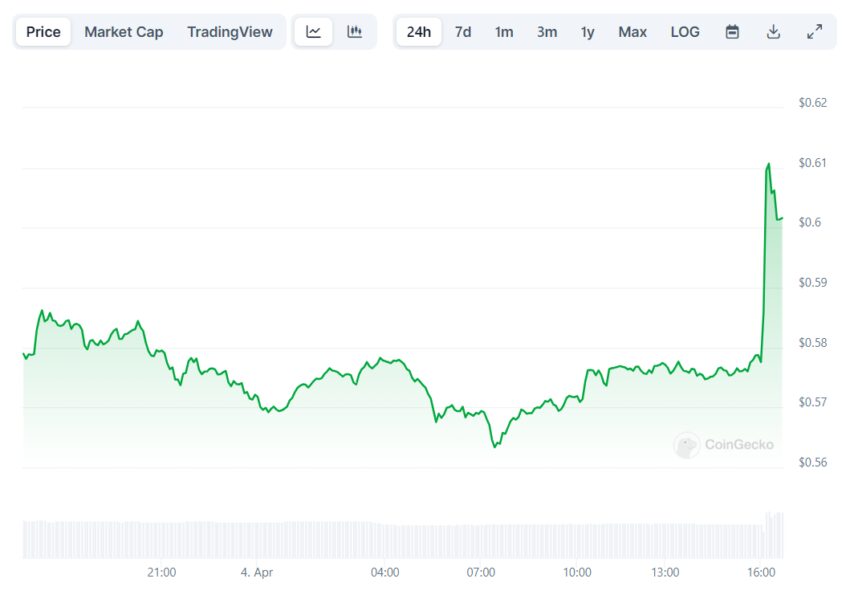850x595 pixels.
Task: Switch to the candlestick chart icon
Action: (354, 31)
